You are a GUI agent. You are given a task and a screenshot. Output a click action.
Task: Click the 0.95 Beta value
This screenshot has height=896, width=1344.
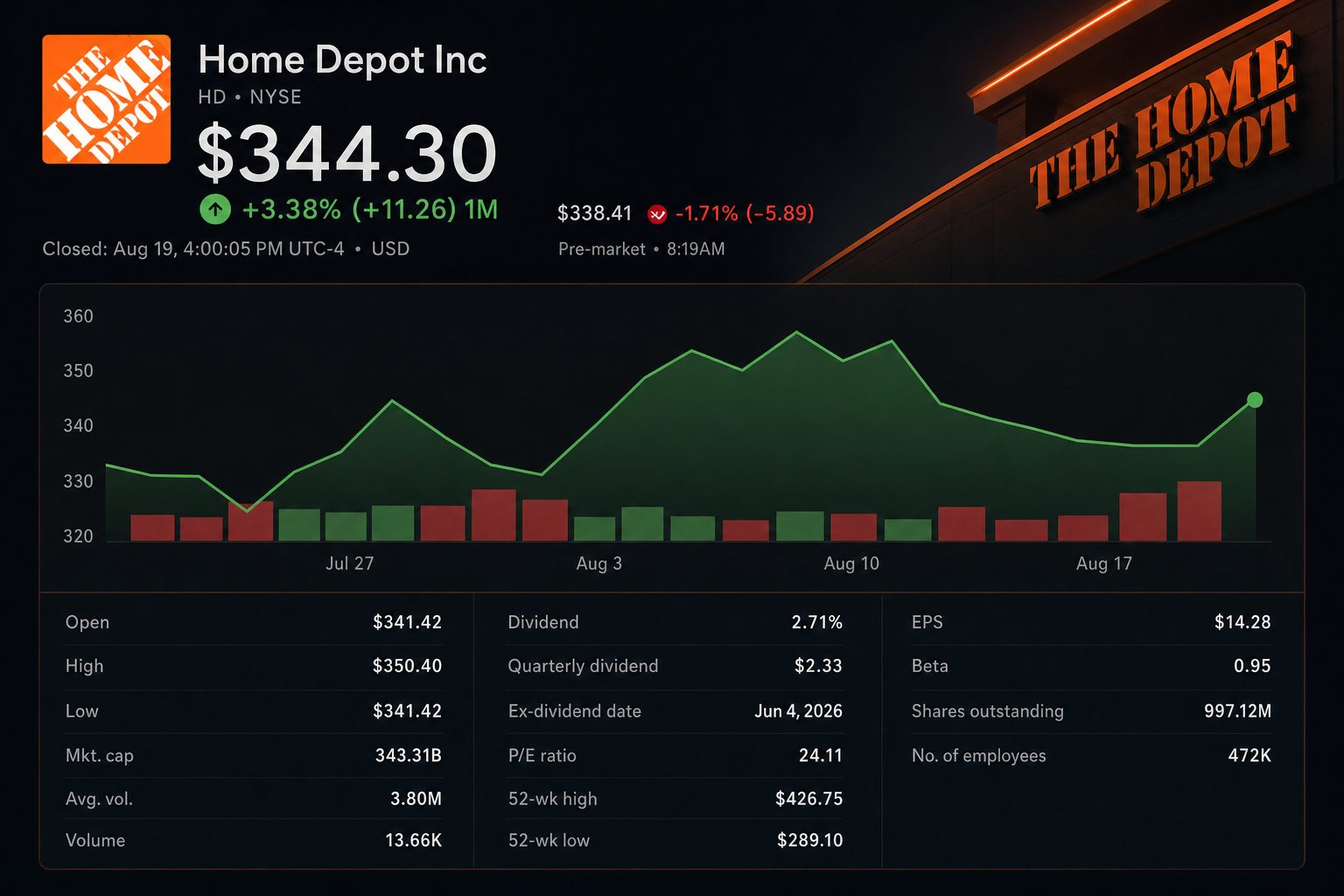(1252, 666)
